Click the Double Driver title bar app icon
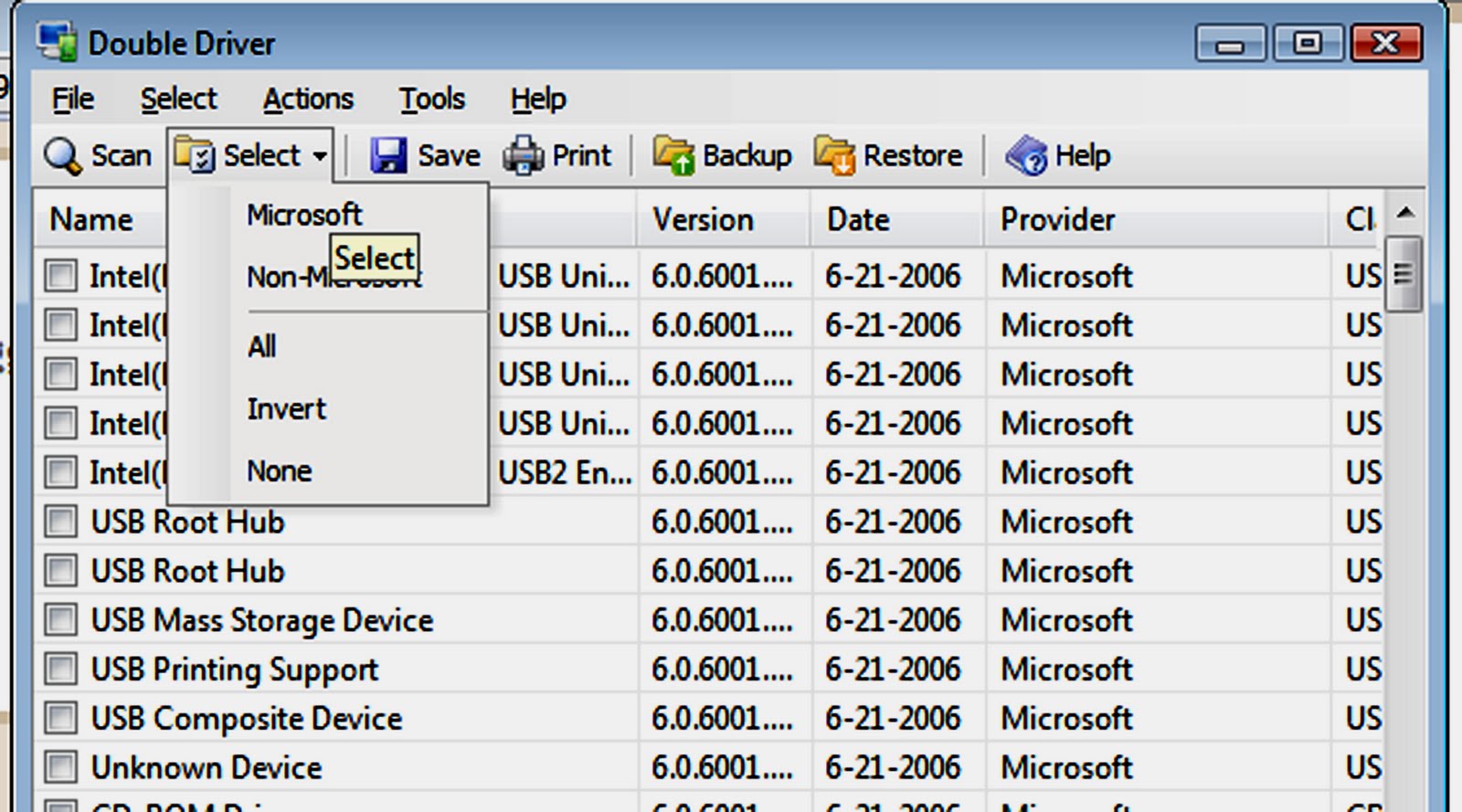Image resolution: width=1462 pixels, height=812 pixels. click(57, 42)
